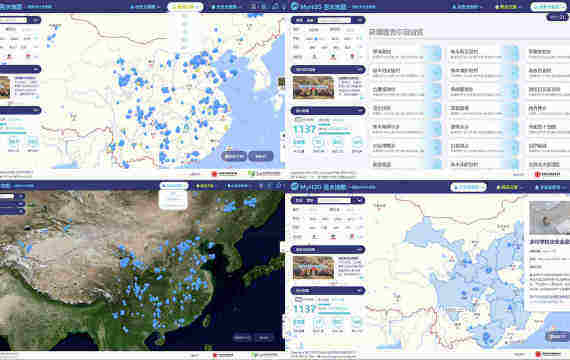Screen dimensions: 570x360
Task: Open the white-highlighted header menu above the shaded province map
Action: 468,187
